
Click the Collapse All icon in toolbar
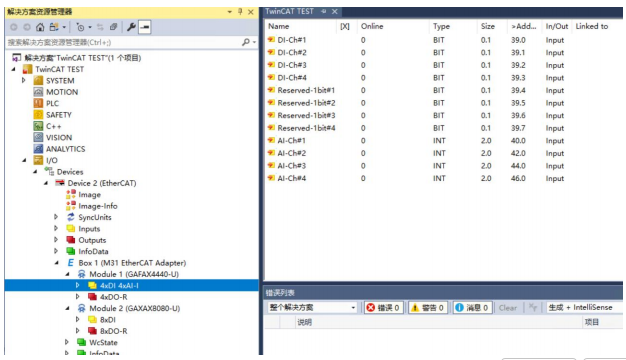pyautogui.click(x=113, y=27)
